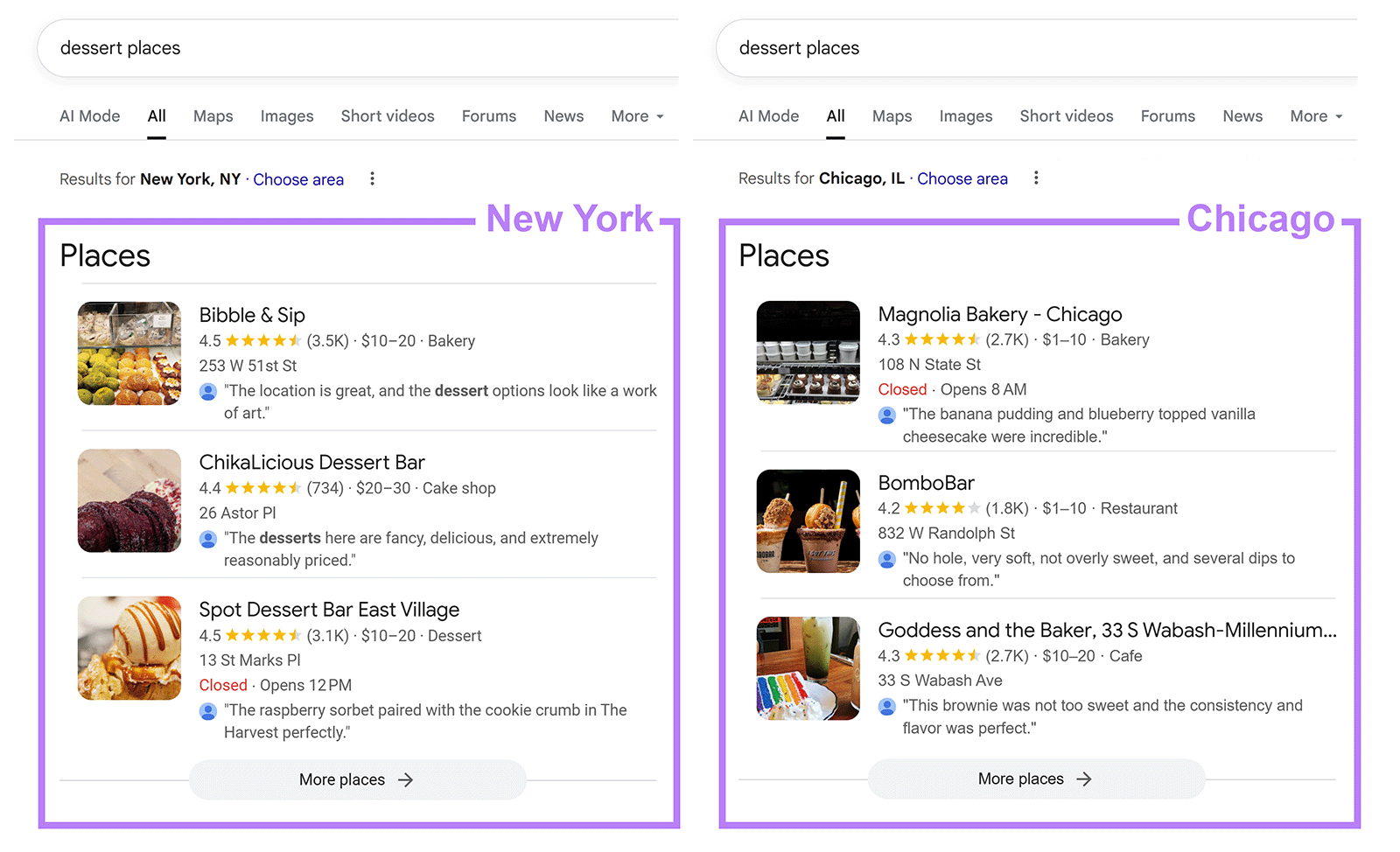Screen dimensions: 1400x852
Task: Click the arrow icon on Chicago's More places button
Action: tap(1083, 779)
